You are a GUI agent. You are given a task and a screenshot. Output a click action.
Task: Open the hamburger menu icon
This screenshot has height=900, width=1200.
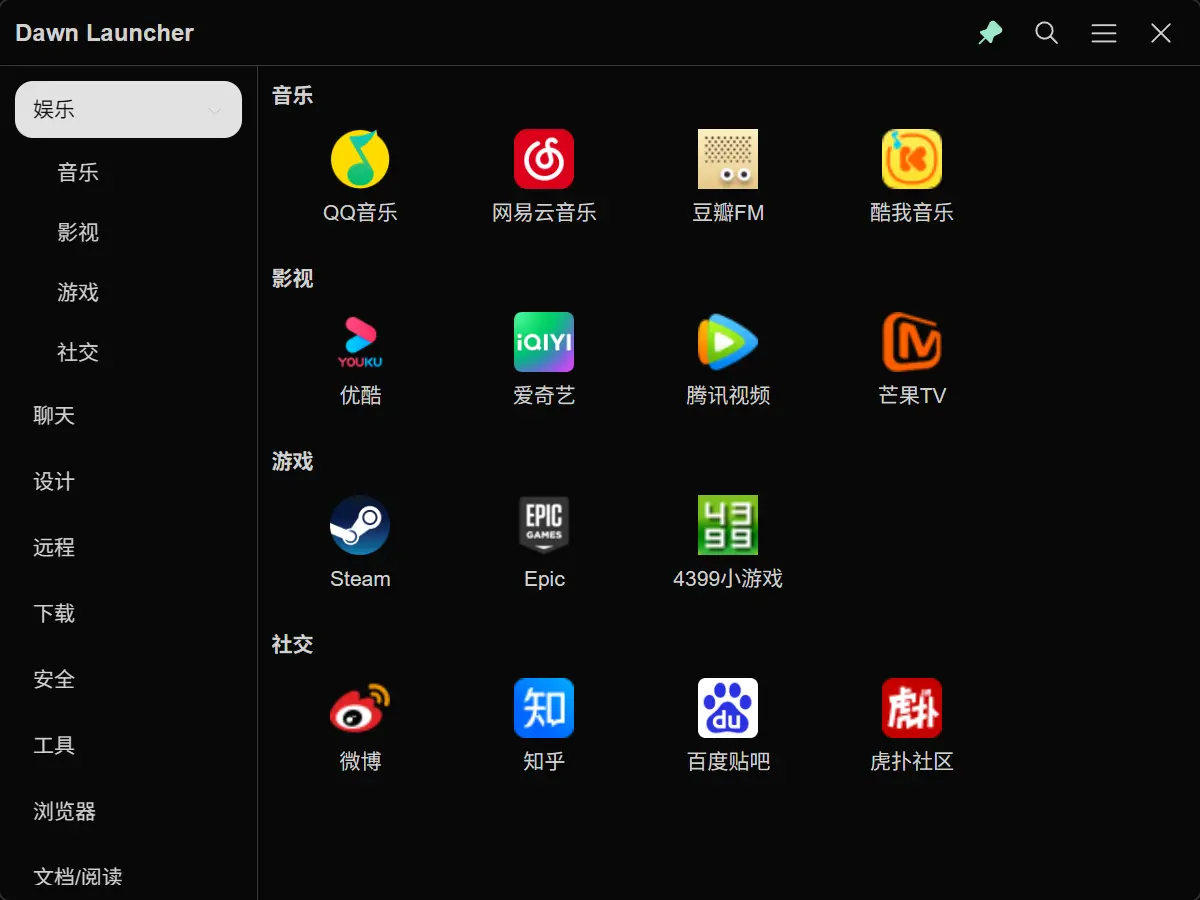pos(1104,33)
